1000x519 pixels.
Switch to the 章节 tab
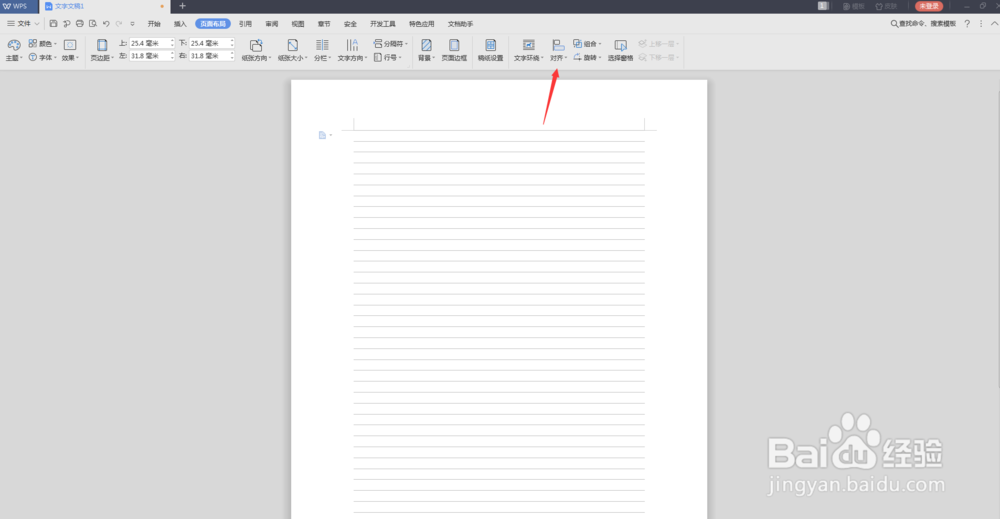point(324,24)
